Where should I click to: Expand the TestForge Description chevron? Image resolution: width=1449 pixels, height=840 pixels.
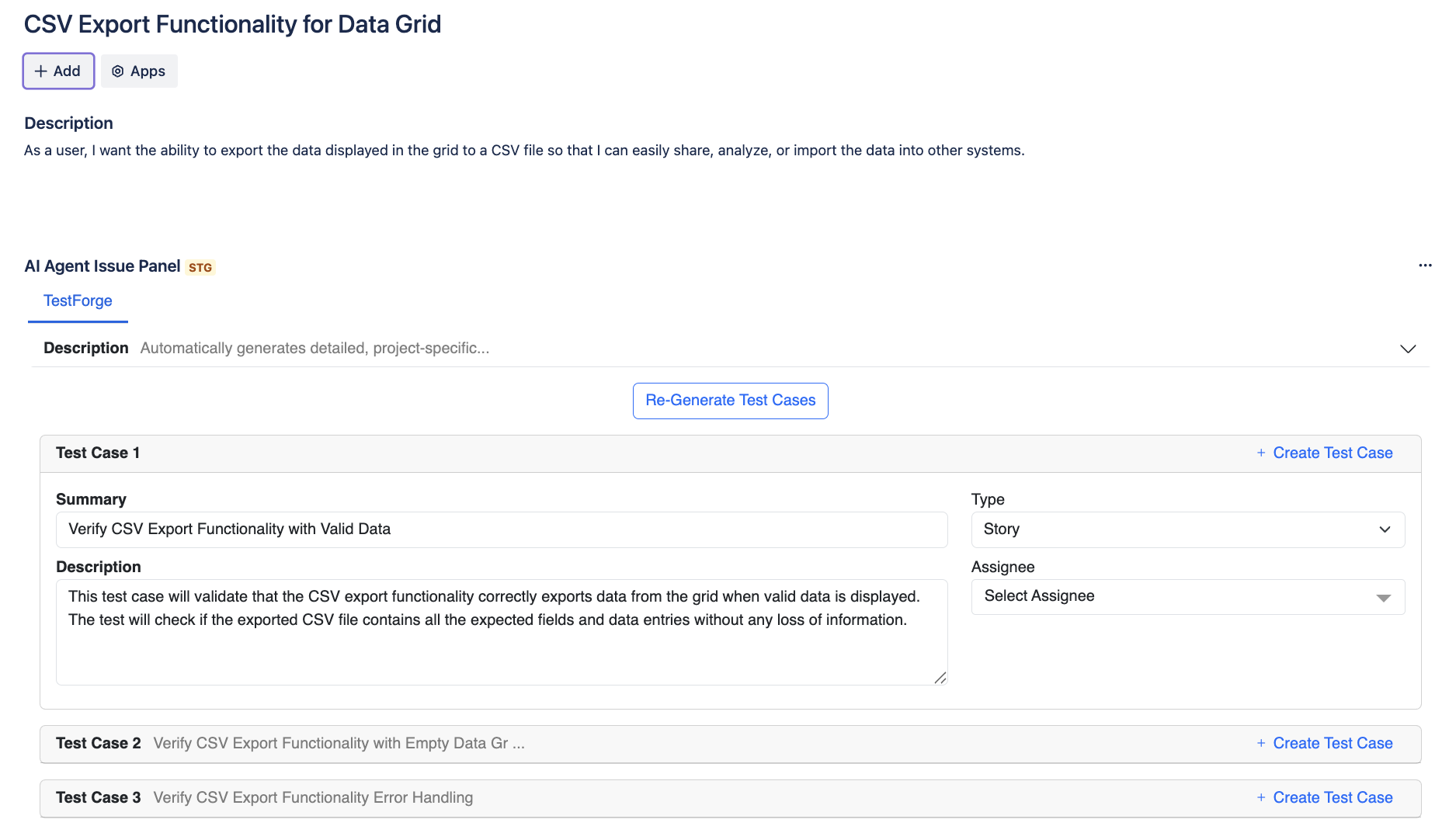pos(1408,349)
